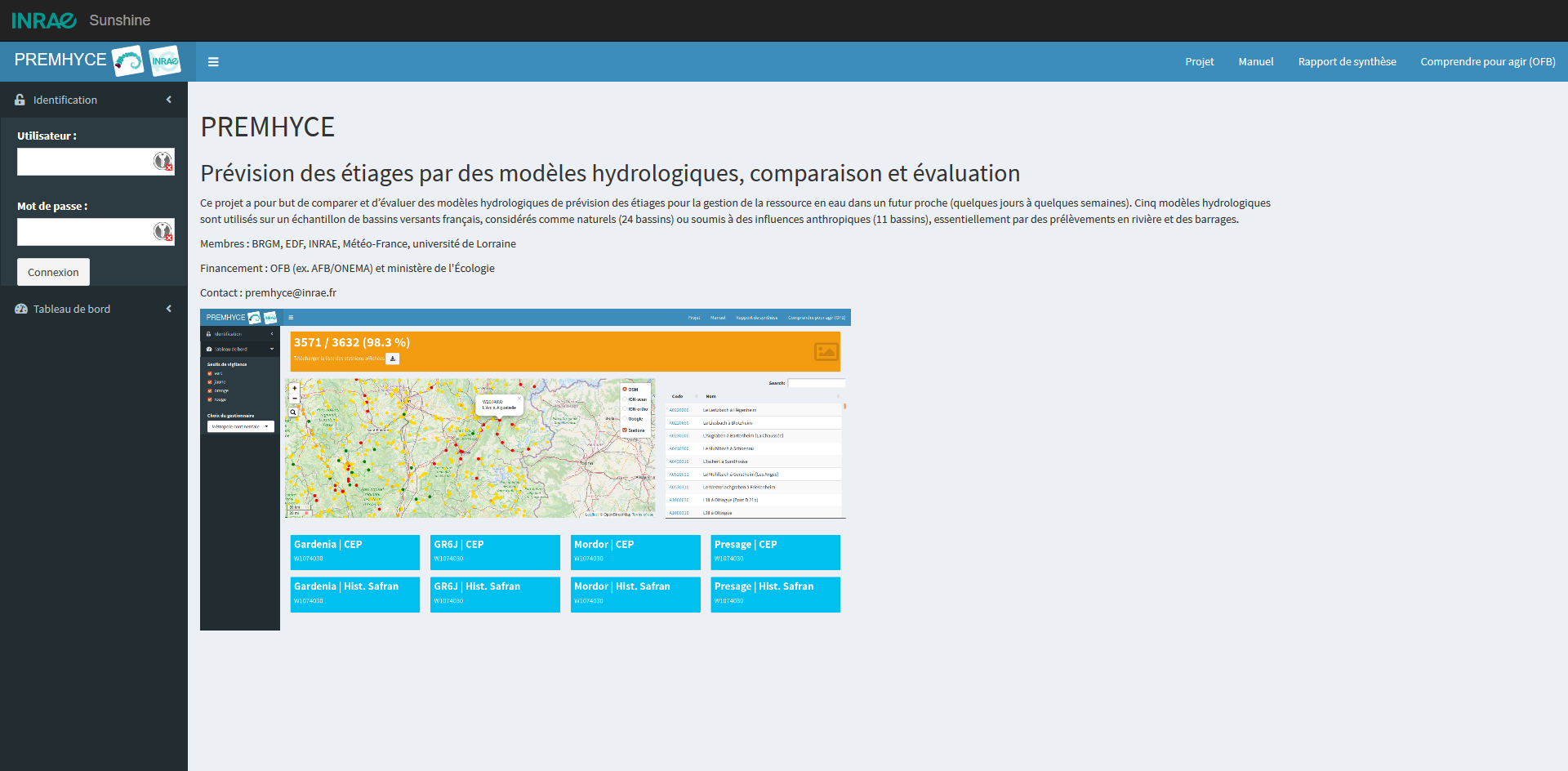Open Comprendre pour agir (OFB) link
This screenshot has height=771, width=1568.
[1488, 62]
